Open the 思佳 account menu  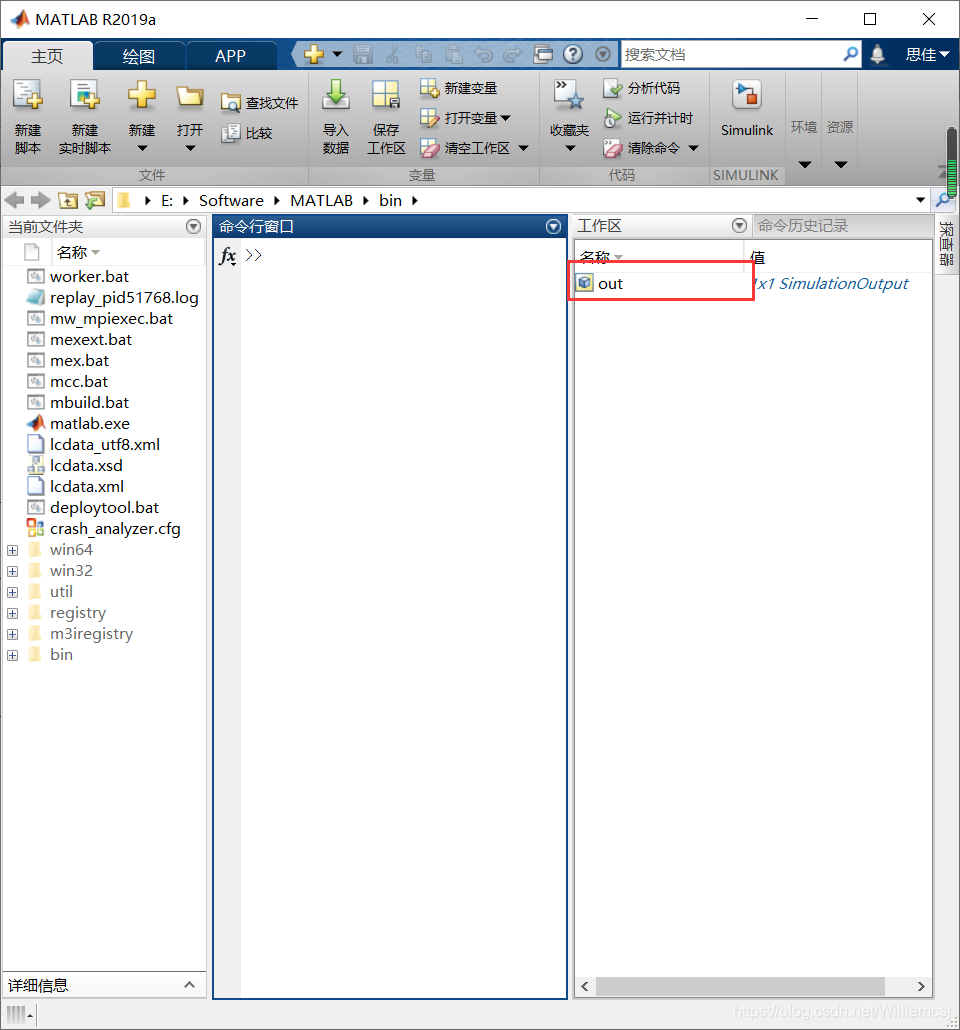tap(927, 55)
